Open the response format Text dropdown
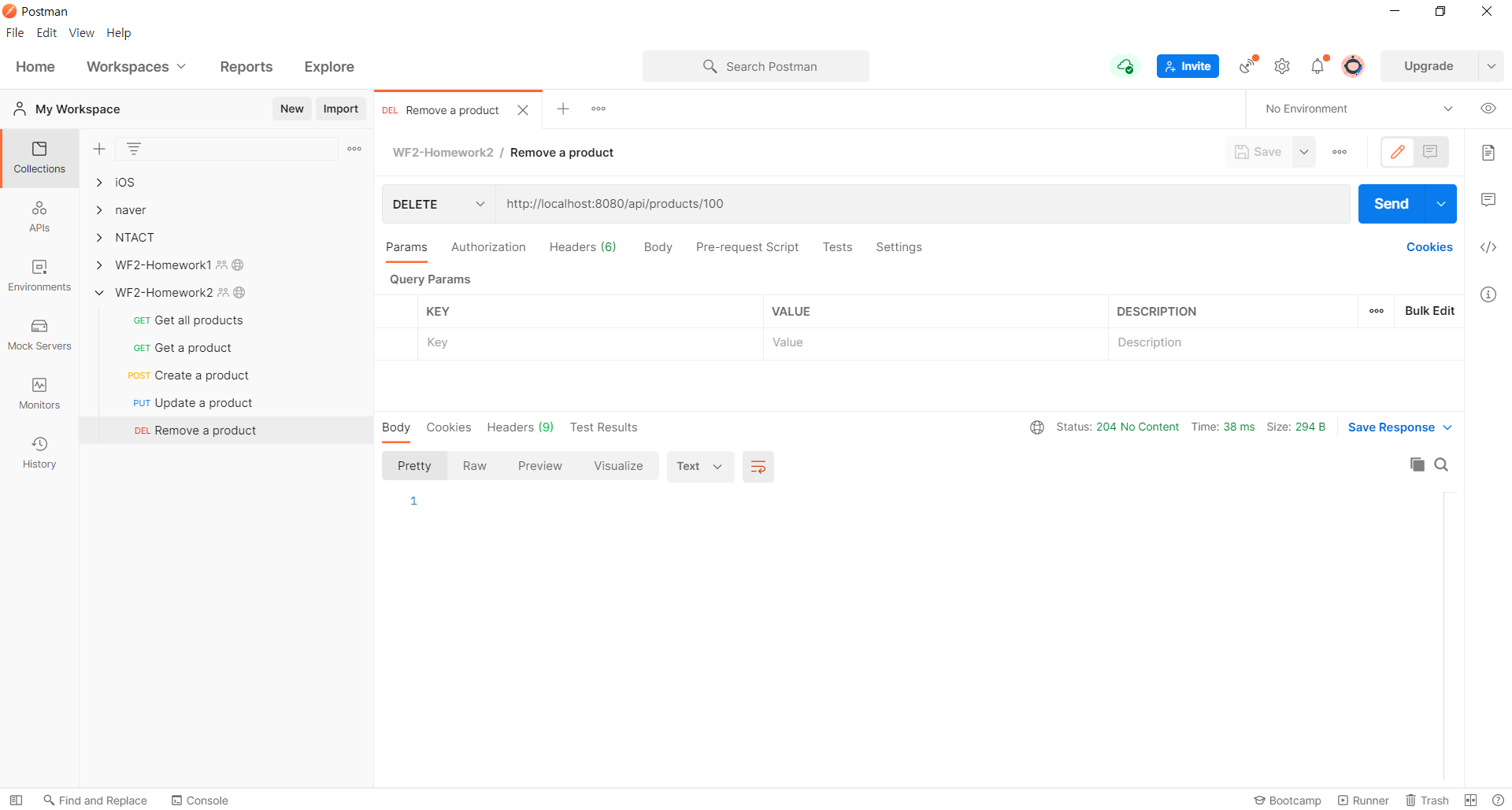The image size is (1512, 810). (700, 467)
